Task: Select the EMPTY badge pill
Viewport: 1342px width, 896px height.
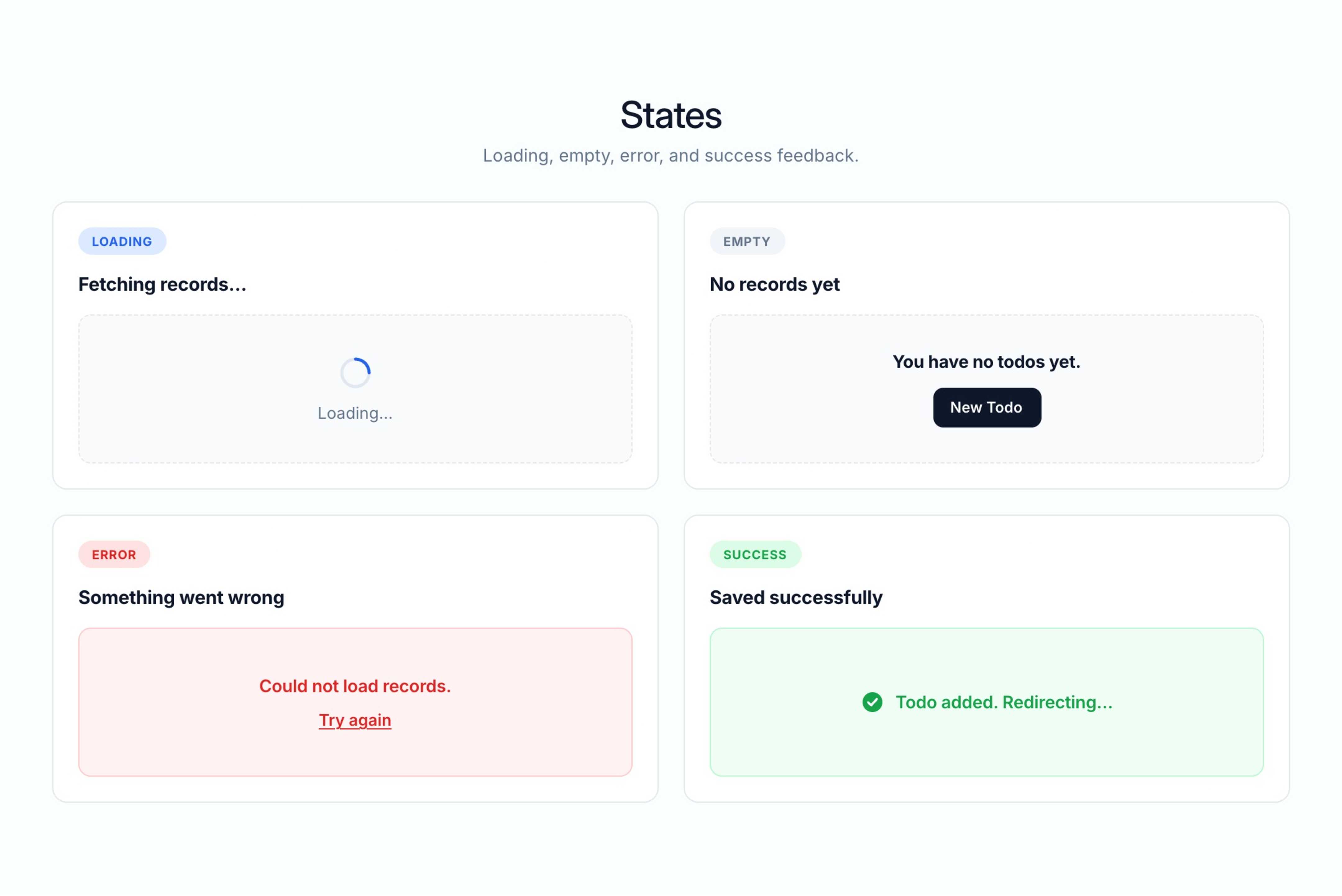Action: pos(747,240)
